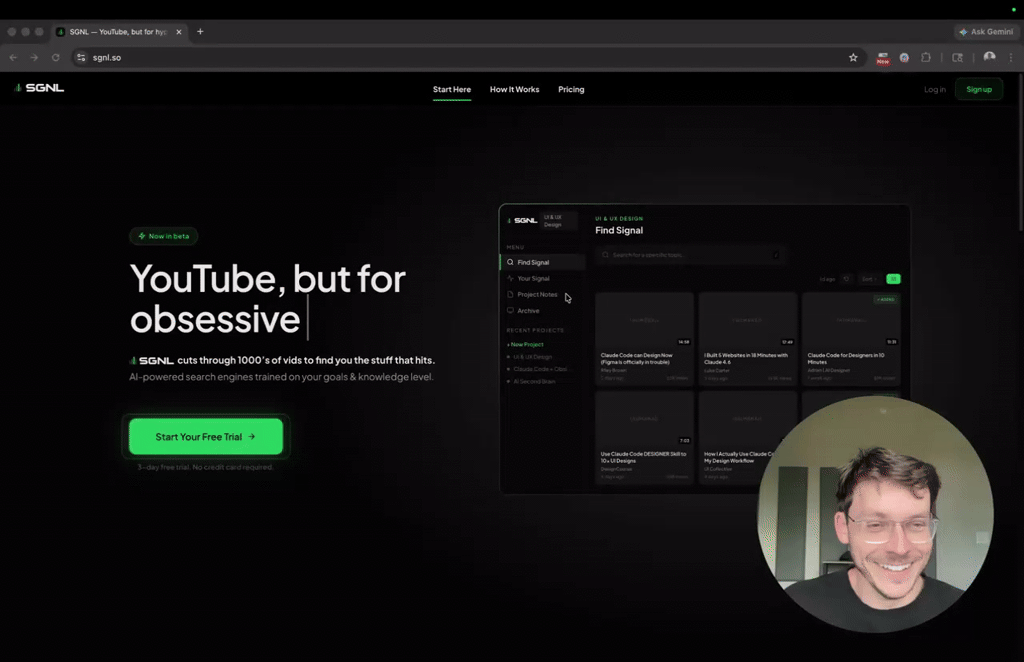Select Your Signal in the preview menu
Image resolution: width=1024 pixels, height=662 pixels.
543,279
